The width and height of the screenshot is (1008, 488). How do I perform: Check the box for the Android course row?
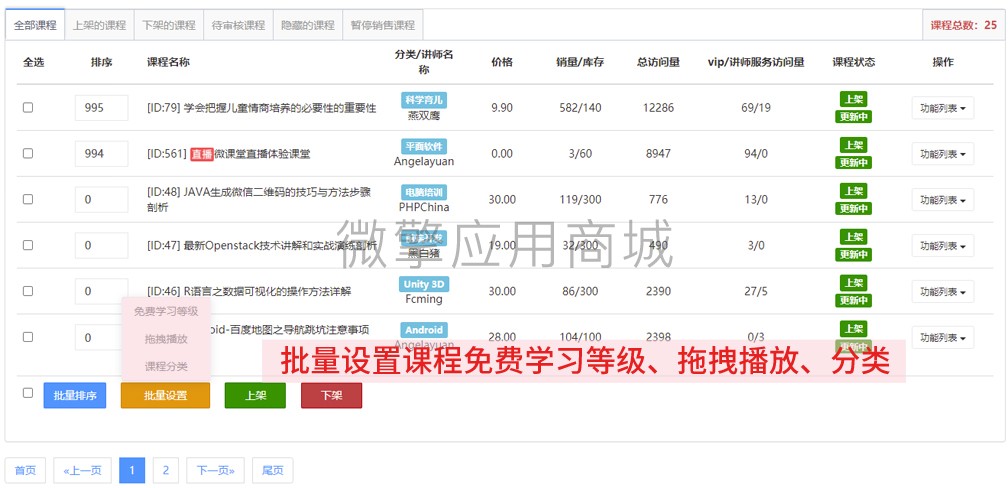pyautogui.click(x=28, y=337)
